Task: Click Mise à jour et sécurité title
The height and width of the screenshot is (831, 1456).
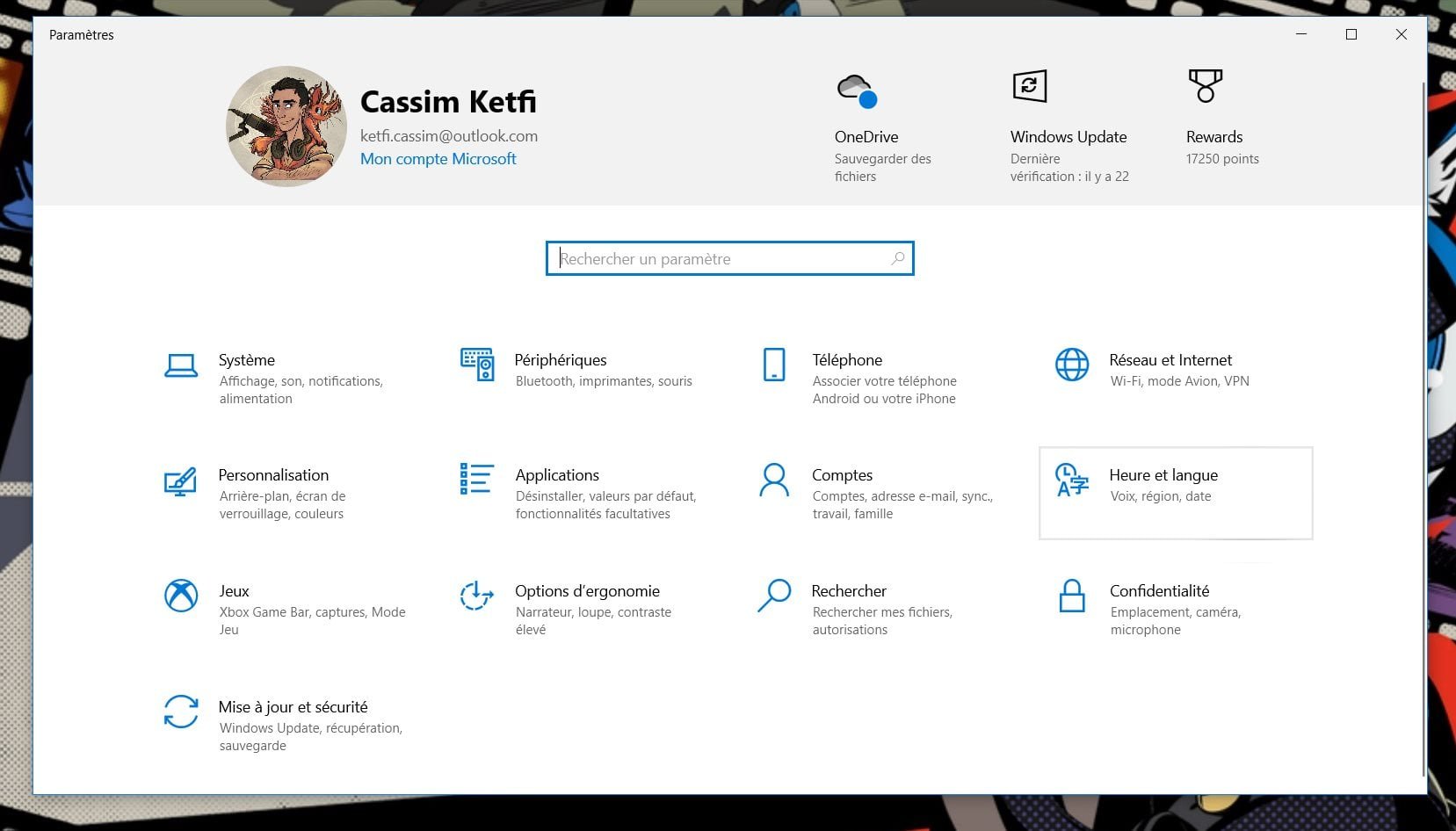Action: coord(293,707)
